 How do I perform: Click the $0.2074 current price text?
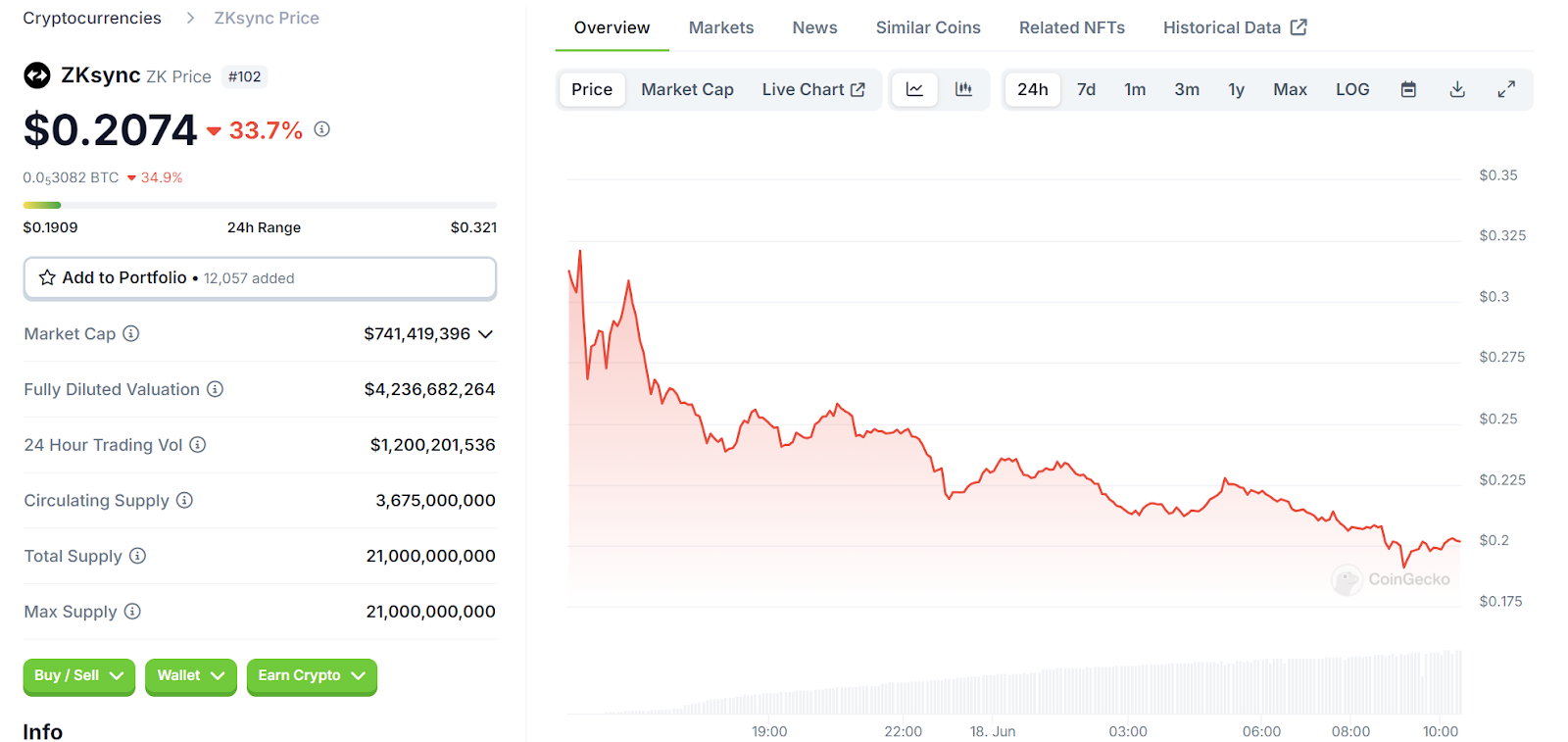point(111,129)
